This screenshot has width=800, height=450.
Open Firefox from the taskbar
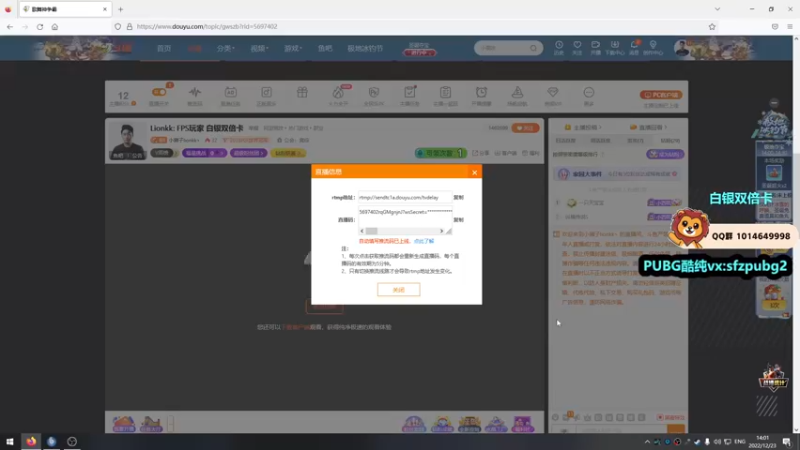[31, 441]
